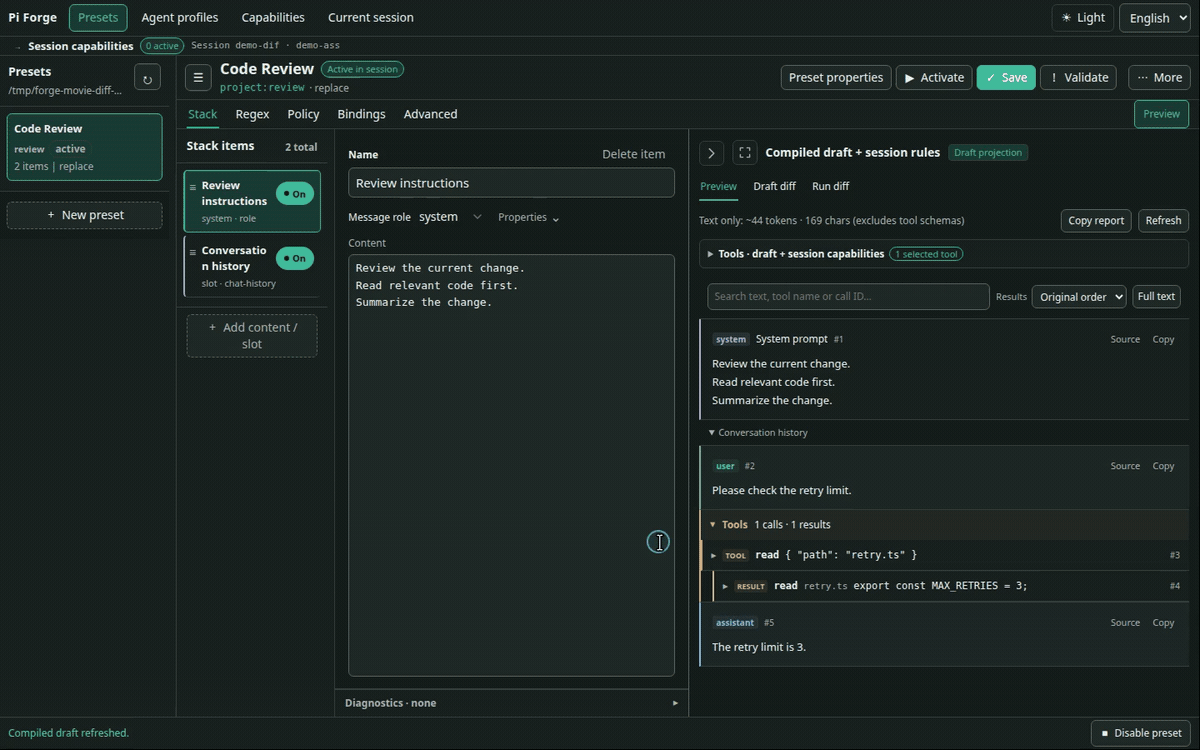Click the Full text button
This screenshot has height=750, width=1200.
(1156, 297)
